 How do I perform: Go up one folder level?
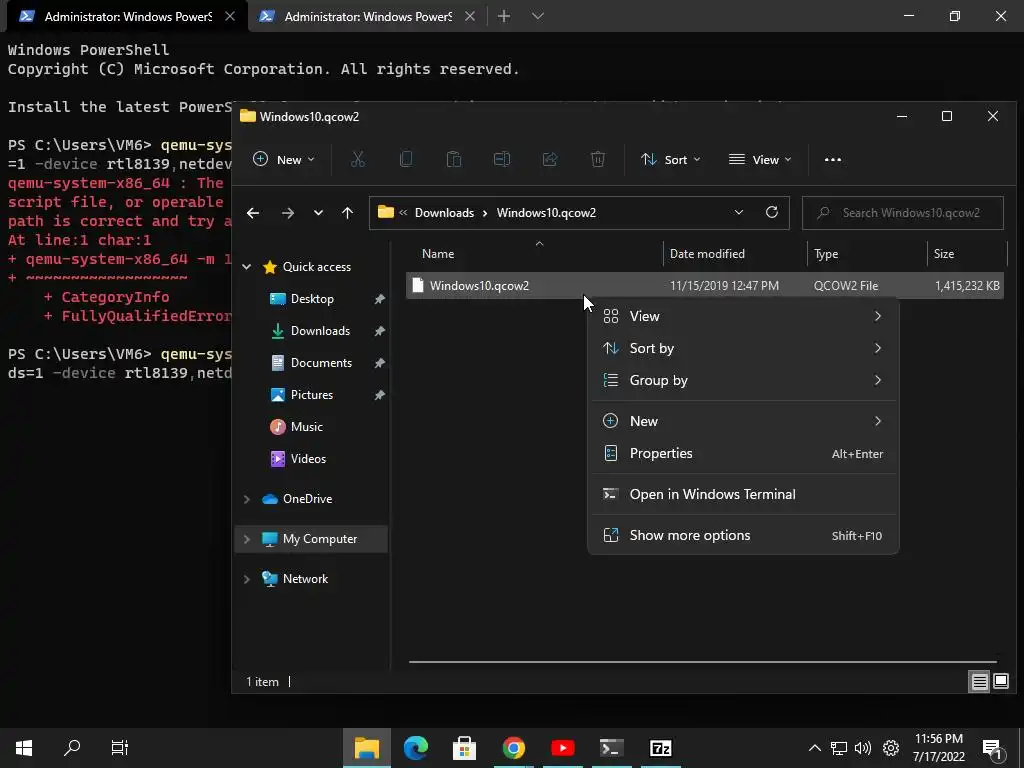click(x=347, y=213)
